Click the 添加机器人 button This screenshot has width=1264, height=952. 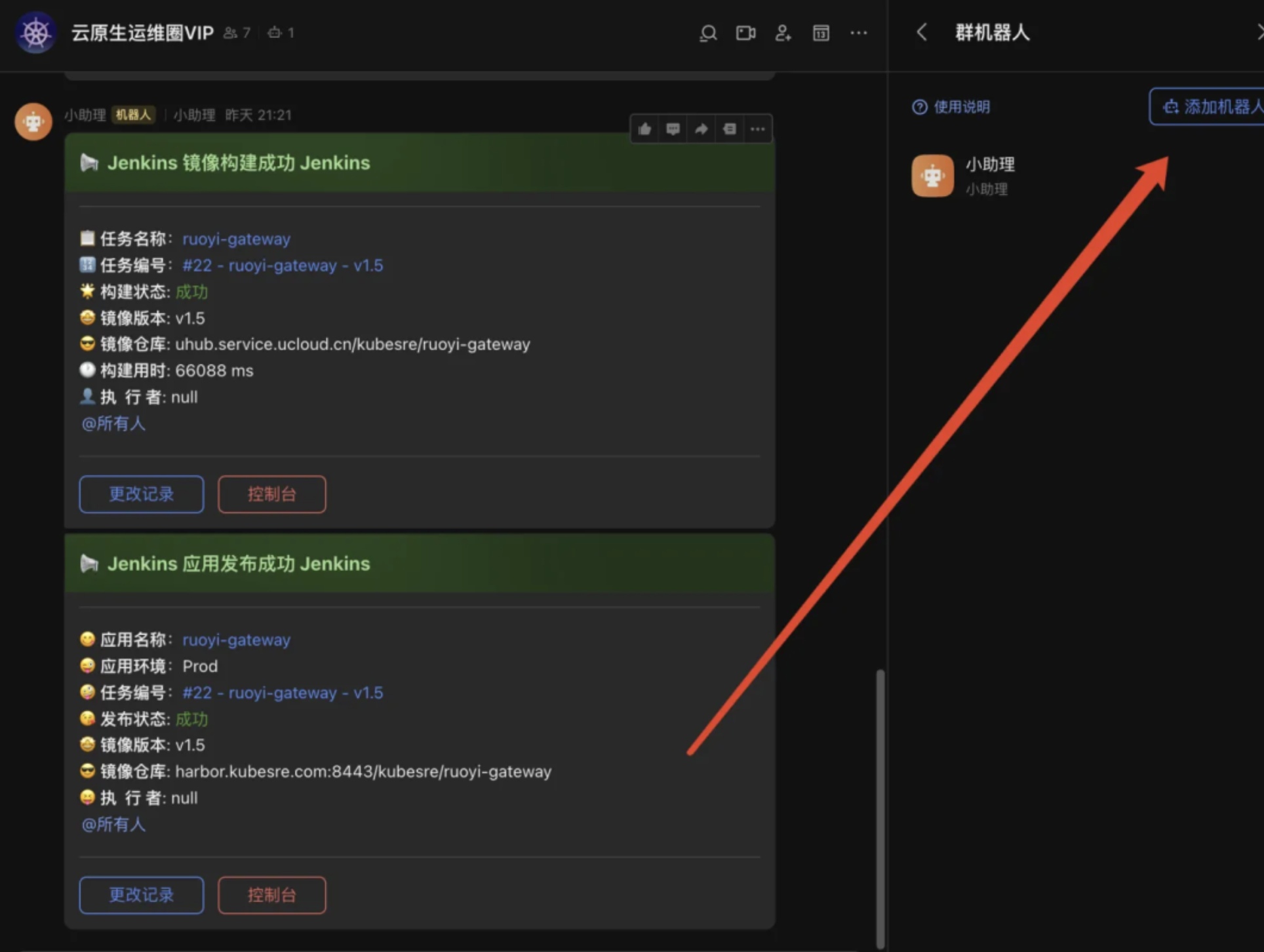point(1208,106)
